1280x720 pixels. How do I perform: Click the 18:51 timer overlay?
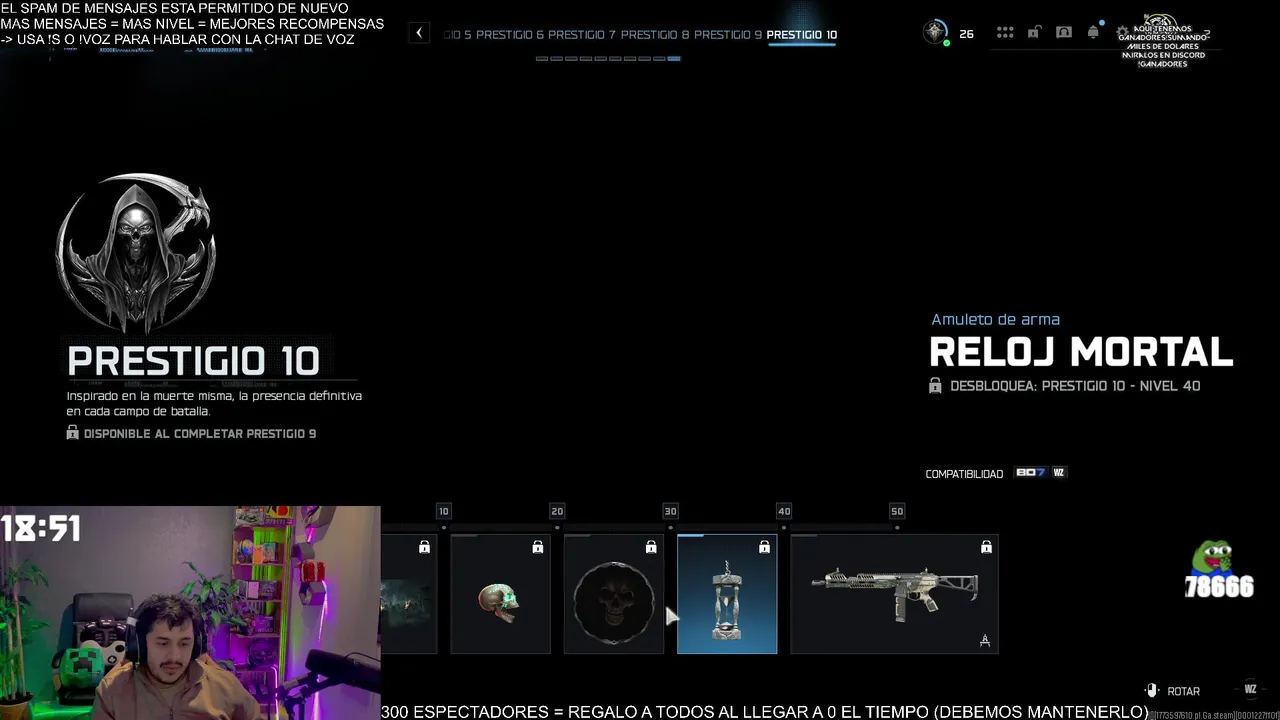(x=41, y=528)
